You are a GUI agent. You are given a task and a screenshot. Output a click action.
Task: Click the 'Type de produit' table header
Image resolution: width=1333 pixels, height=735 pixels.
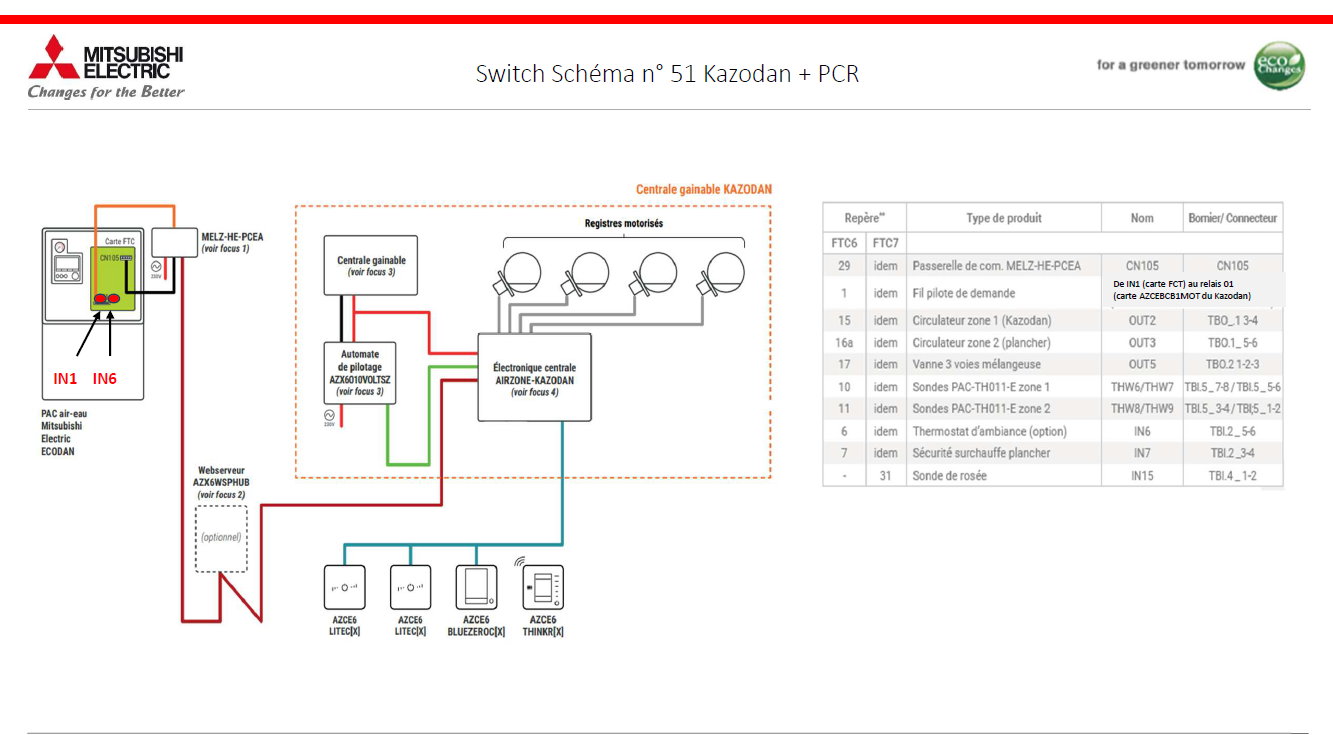pos(1004,218)
